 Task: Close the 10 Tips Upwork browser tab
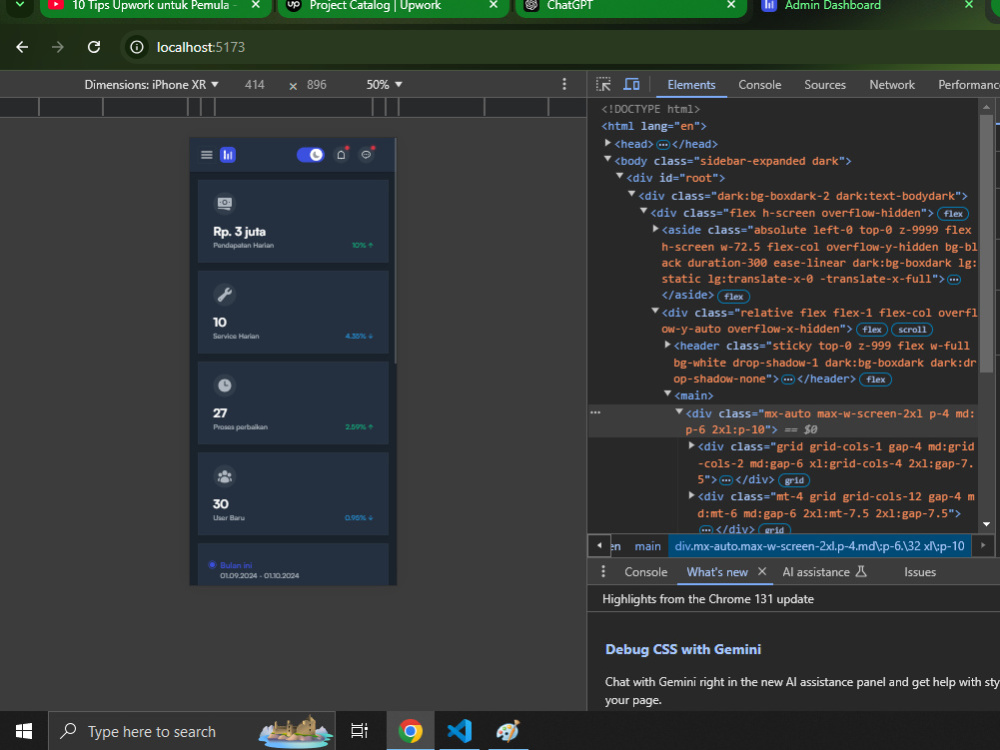256,5
